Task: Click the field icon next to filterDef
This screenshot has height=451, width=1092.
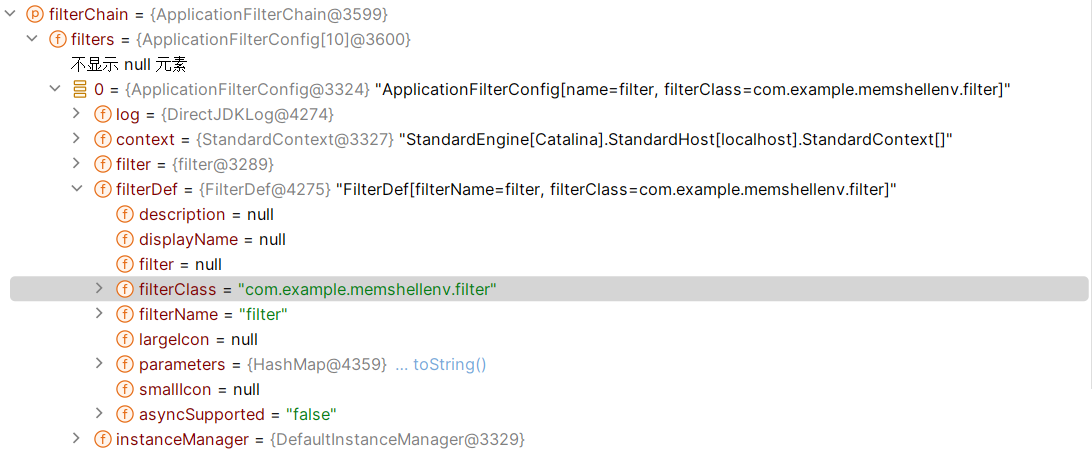Action: 102,189
